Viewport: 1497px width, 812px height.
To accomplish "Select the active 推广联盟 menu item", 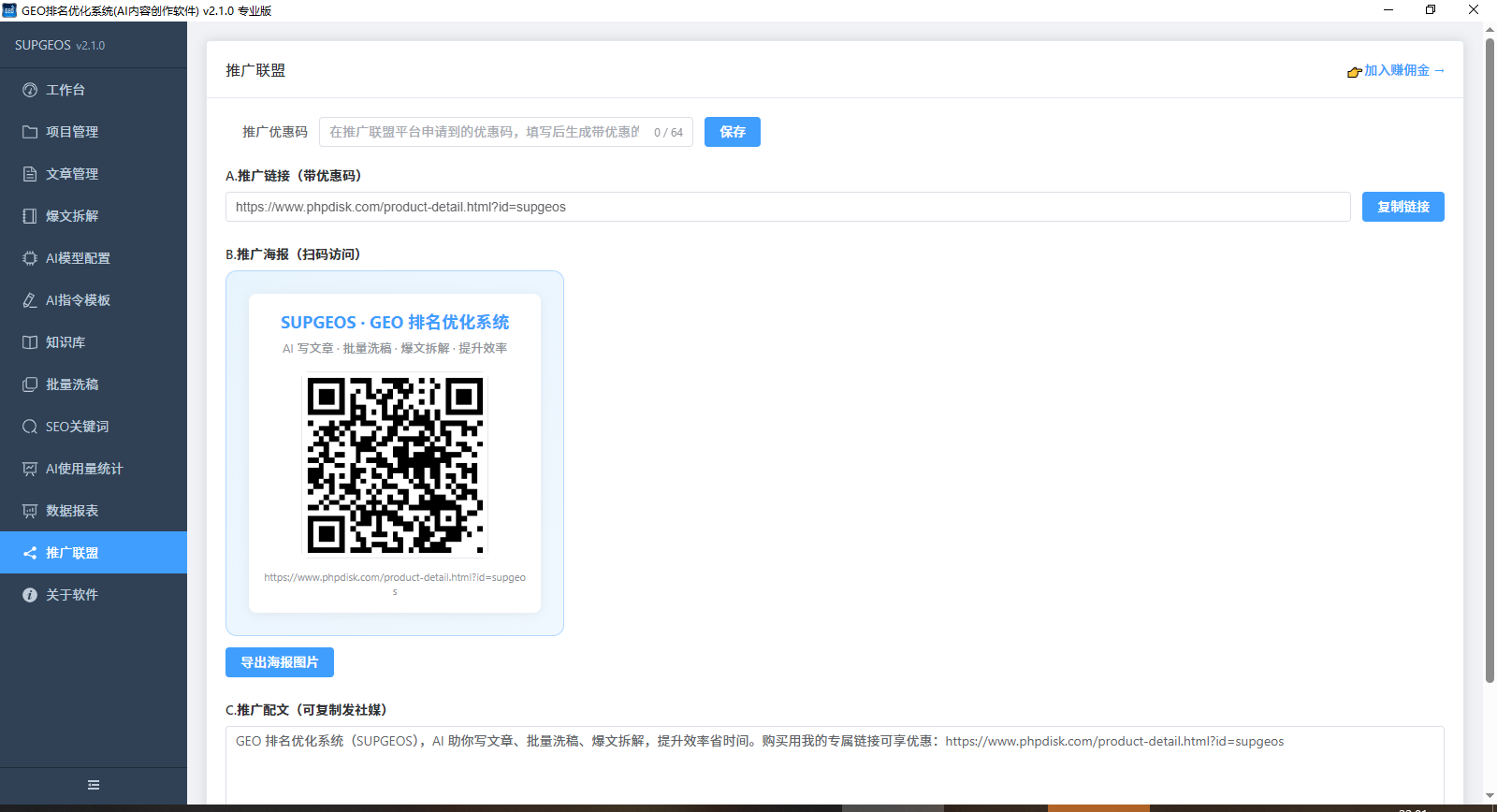I will [x=94, y=553].
